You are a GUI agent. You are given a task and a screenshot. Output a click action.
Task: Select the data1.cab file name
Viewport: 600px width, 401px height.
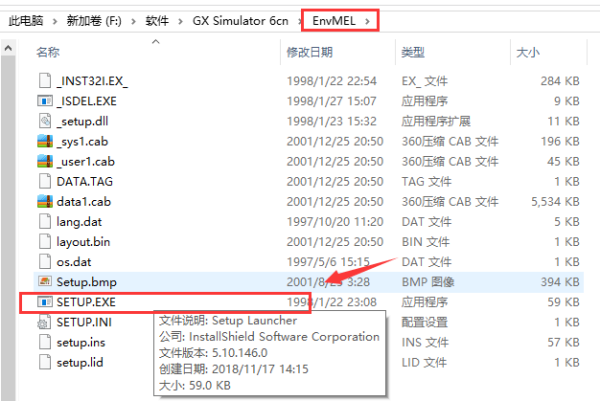tap(84, 202)
